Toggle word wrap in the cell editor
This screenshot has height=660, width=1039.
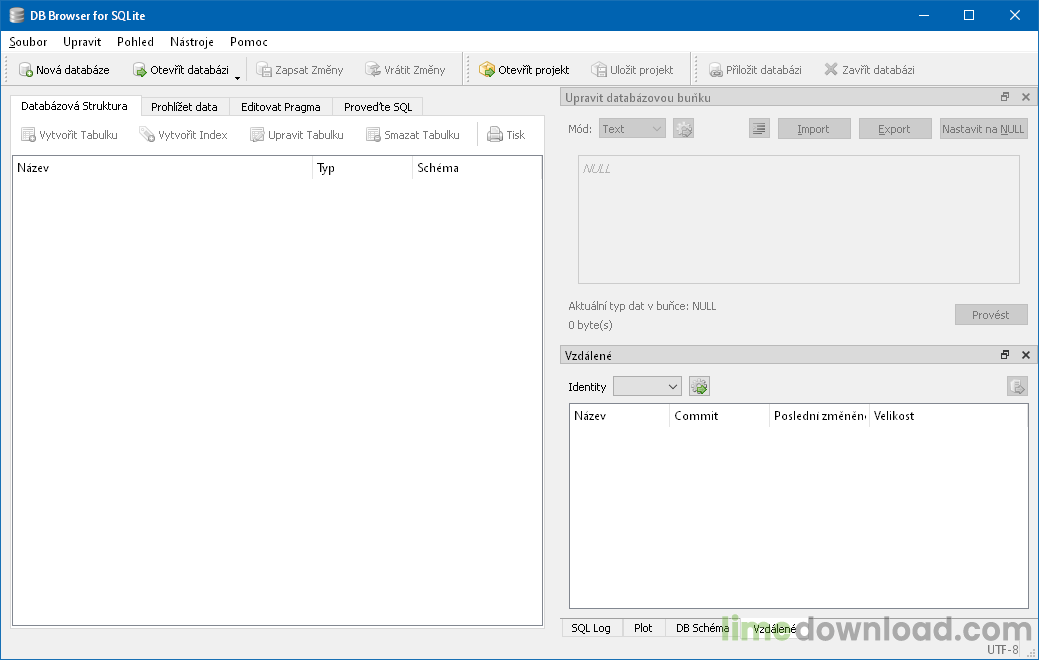point(759,128)
